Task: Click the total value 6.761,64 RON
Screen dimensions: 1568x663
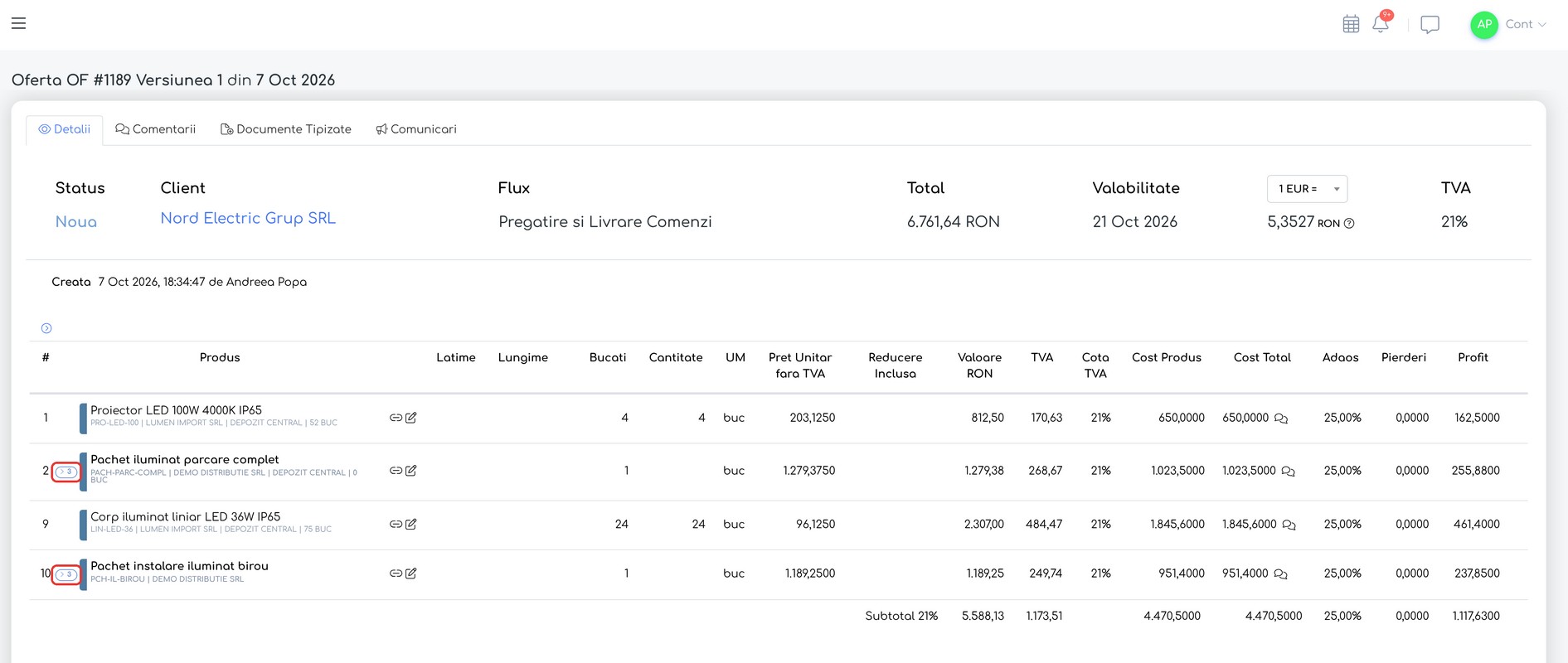Action: pos(954,222)
